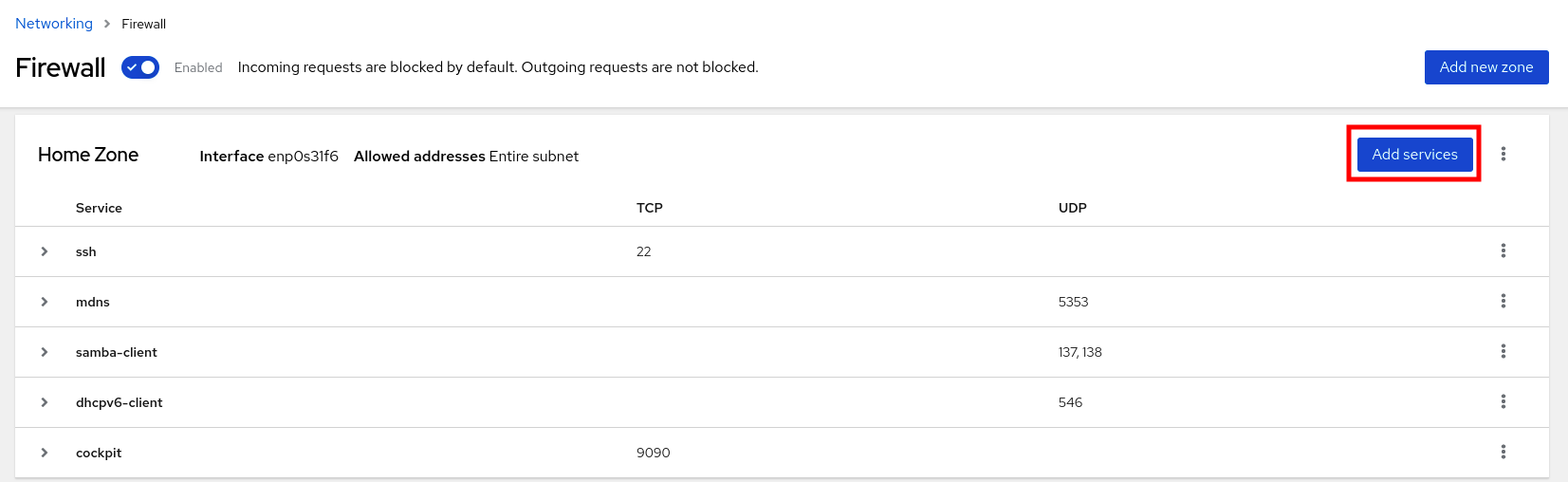The width and height of the screenshot is (1568, 482).
Task: Expand the cockpit service row
Action: pyautogui.click(x=45, y=453)
